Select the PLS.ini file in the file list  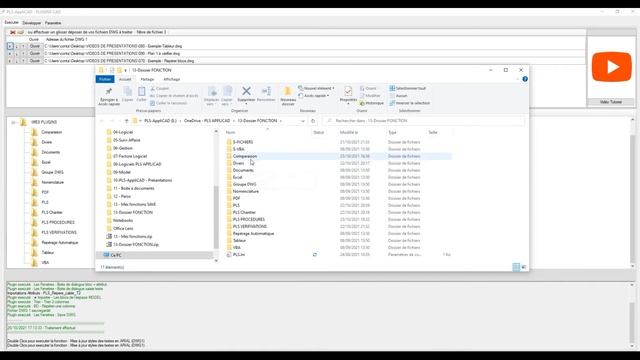(x=238, y=254)
